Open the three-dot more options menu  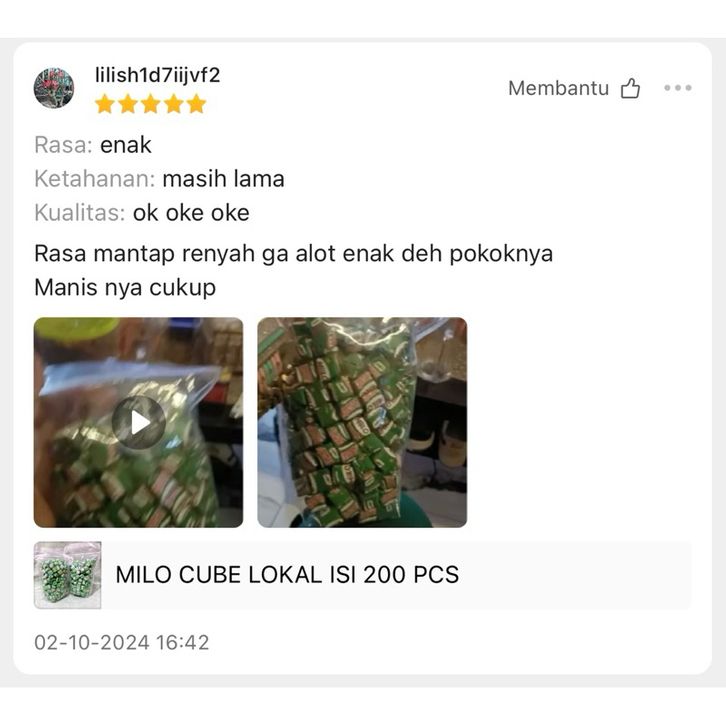677,88
